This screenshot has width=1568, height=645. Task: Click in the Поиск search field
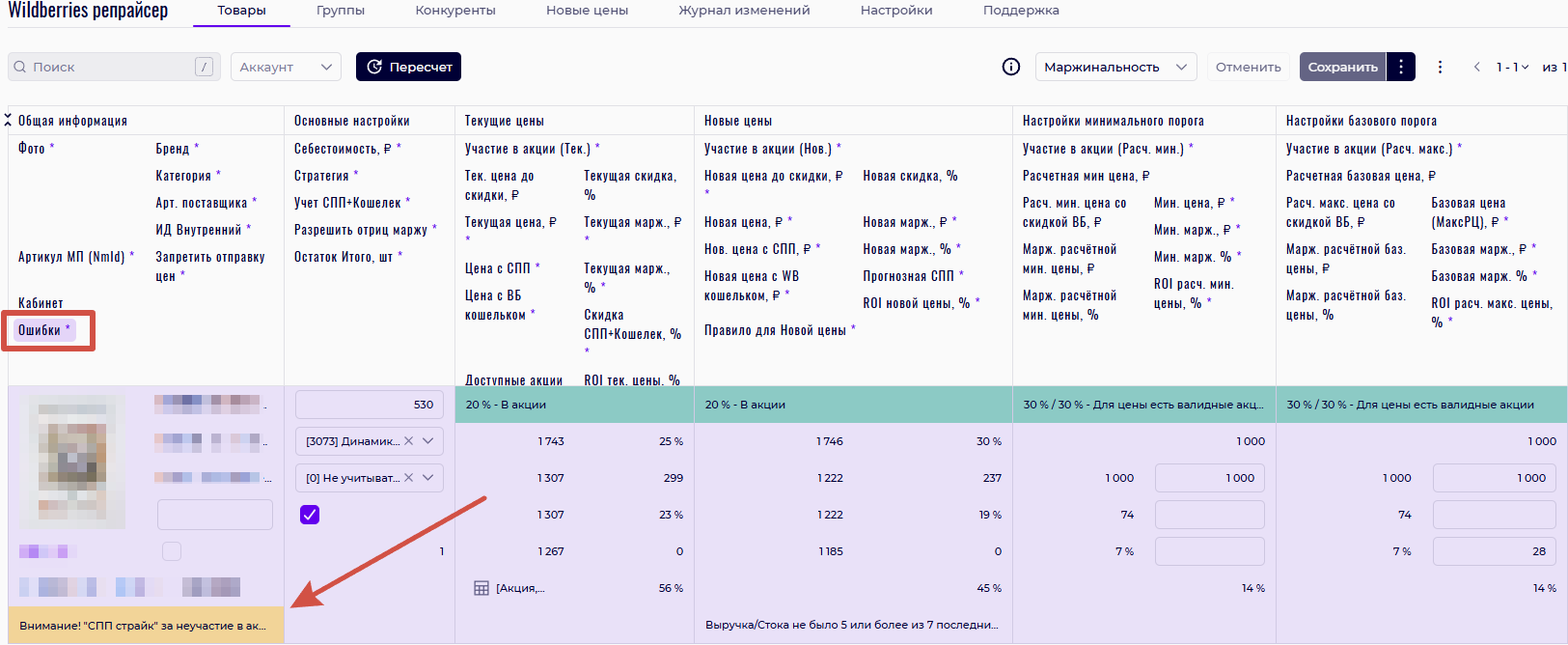[x=112, y=67]
